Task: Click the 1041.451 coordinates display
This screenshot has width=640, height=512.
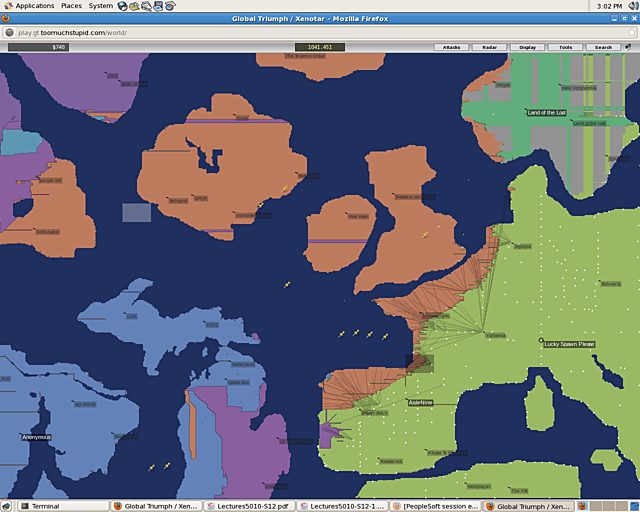Action: point(320,47)
